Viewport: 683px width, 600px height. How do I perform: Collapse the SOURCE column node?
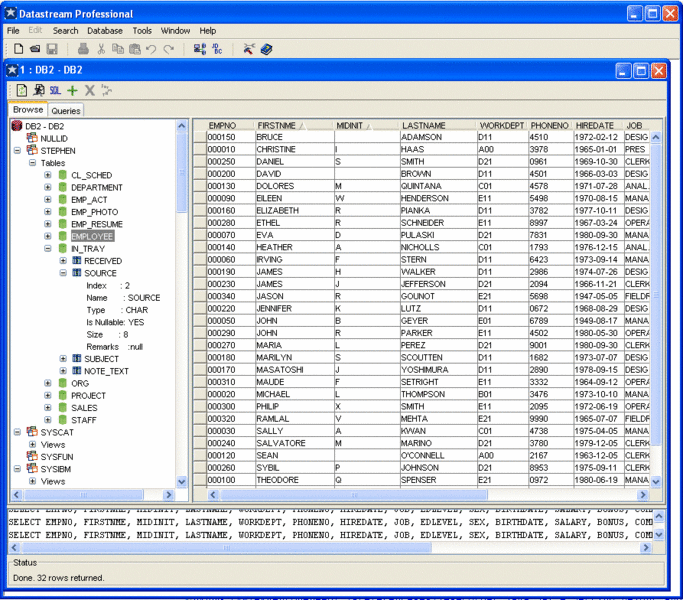click(63, 273)
